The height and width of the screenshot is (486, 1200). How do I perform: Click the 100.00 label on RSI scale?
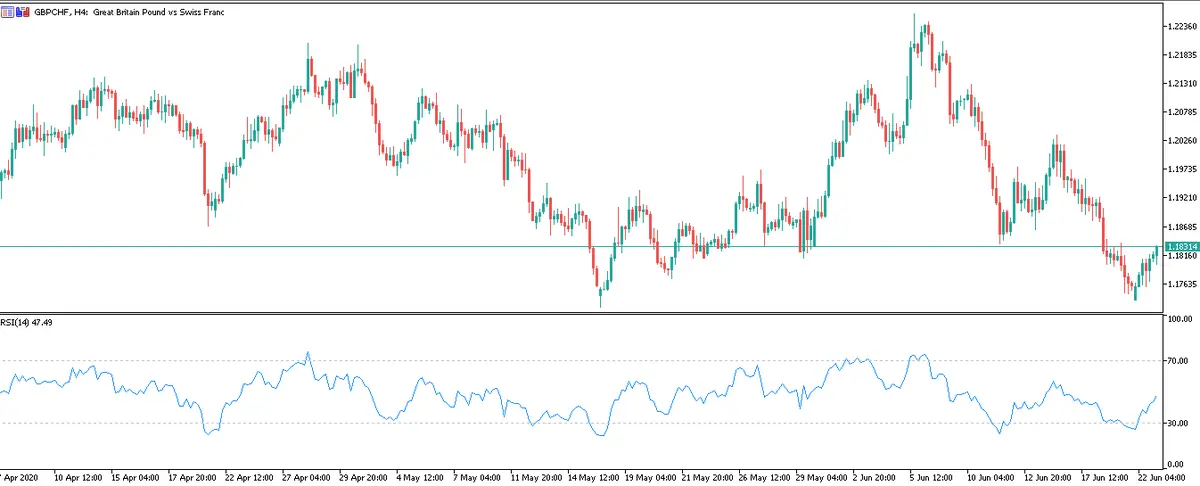(x=1181, y=319)
